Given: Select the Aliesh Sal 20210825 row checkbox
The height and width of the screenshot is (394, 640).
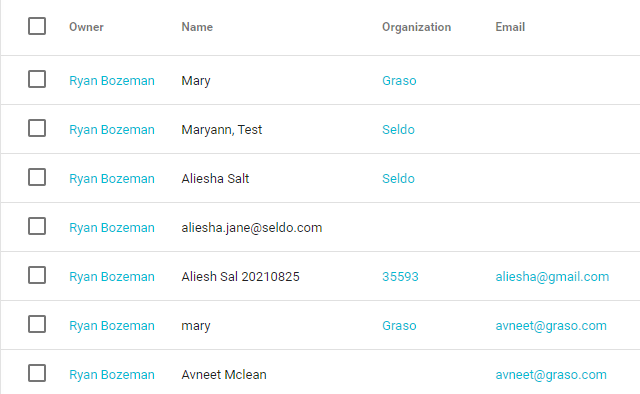Looking at the screenshot, I should coord(37,275).
